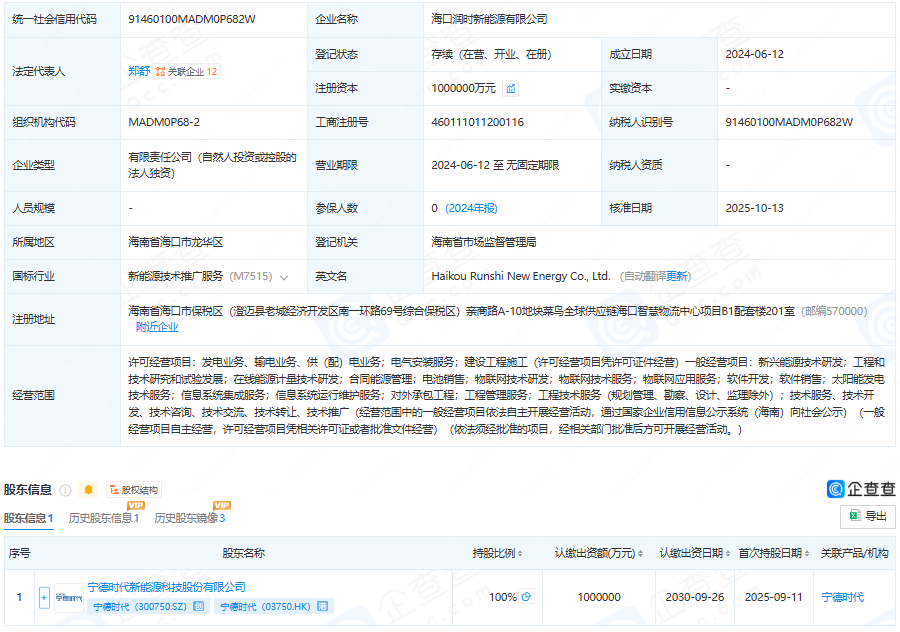
Task: Click the 宁德时代 logo thumbnail in shareholder row
Action: click(67, 596)
